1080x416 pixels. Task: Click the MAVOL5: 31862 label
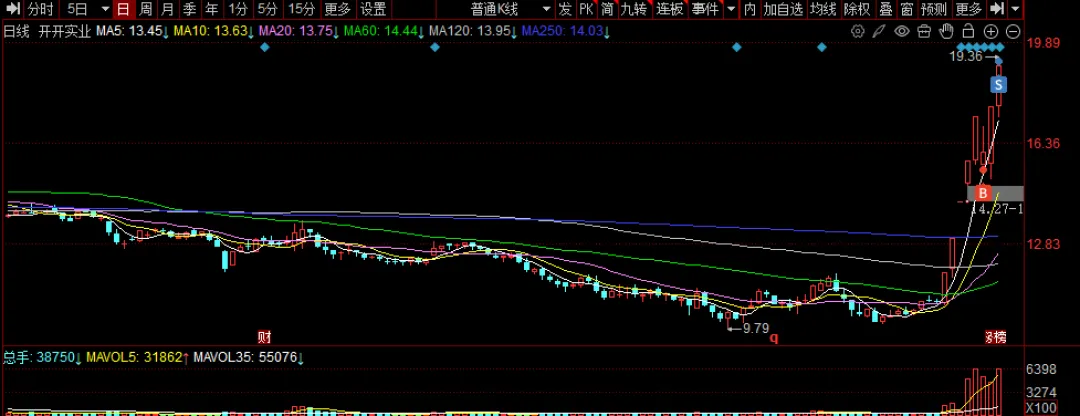138,357
